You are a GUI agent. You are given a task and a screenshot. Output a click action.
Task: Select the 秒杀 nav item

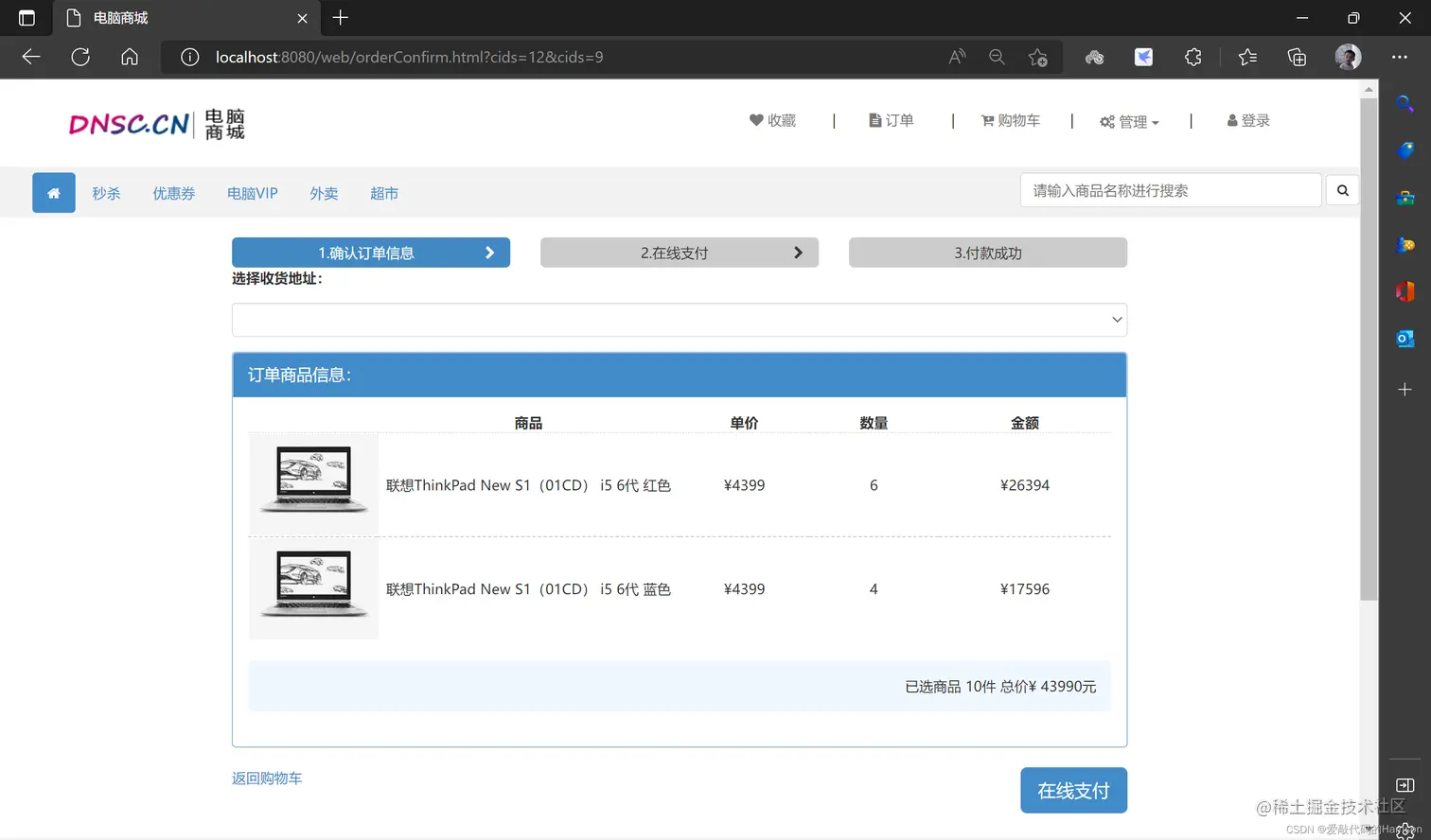pos(106,193)
